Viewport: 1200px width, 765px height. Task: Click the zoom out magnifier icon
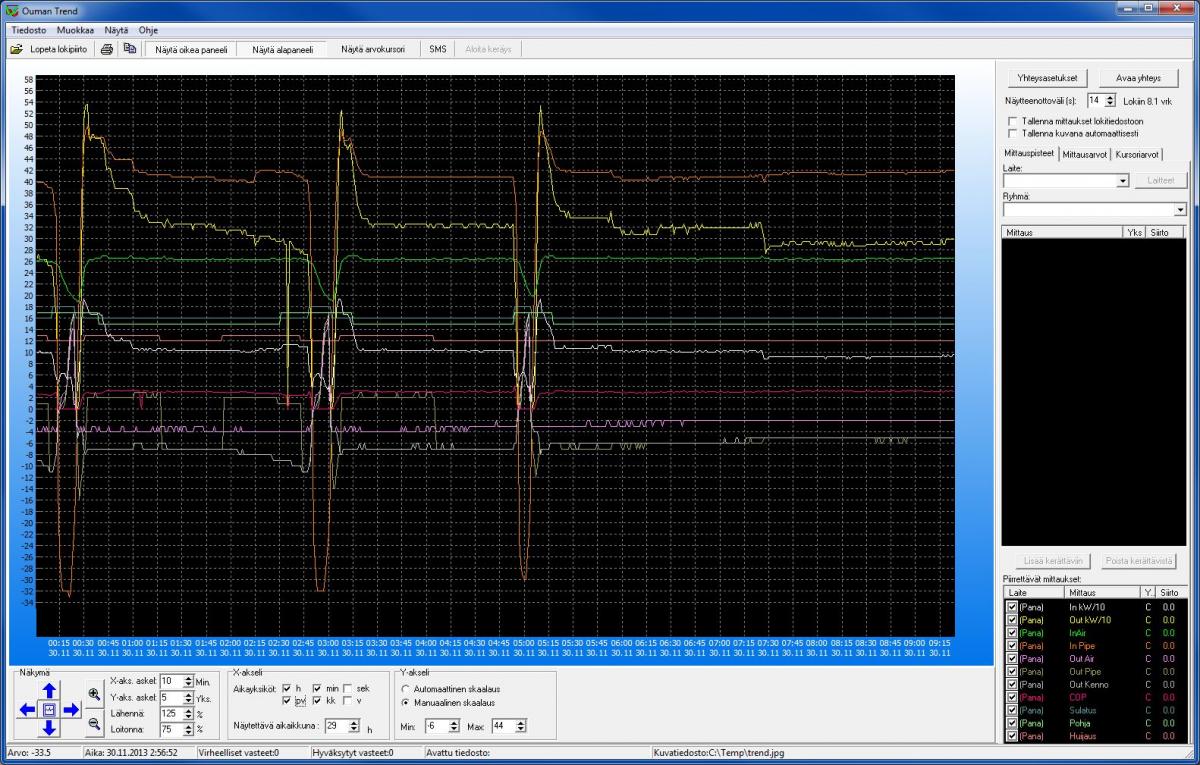[x=93, y=724]
